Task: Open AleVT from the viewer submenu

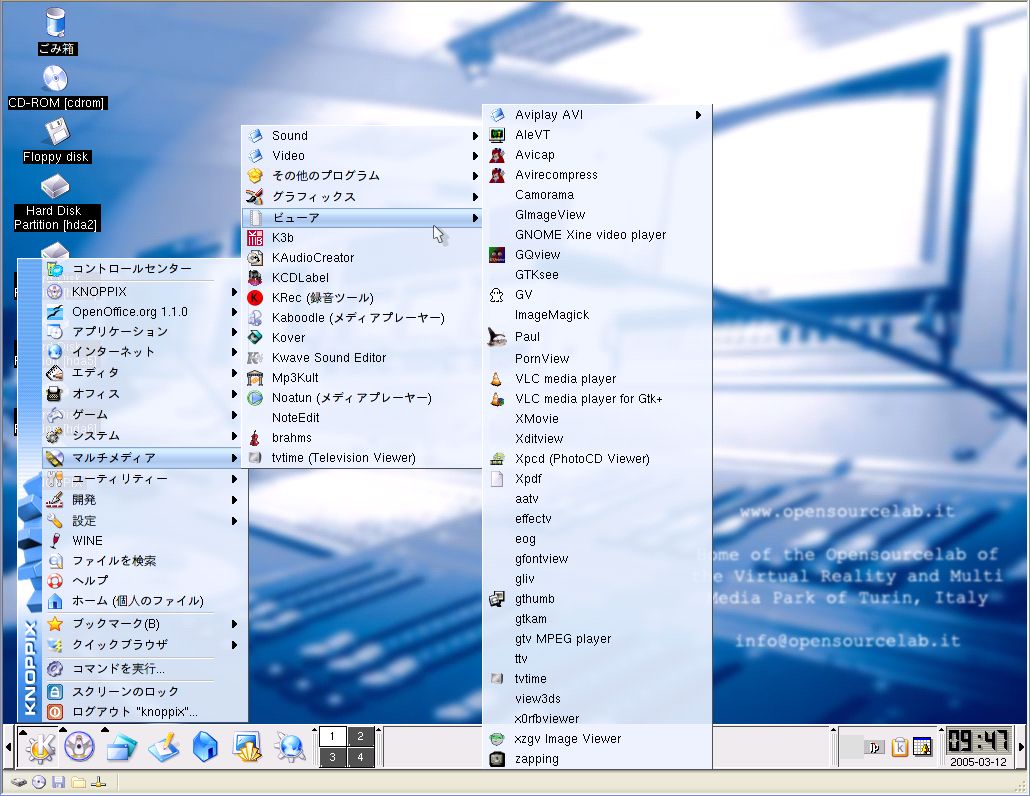Action: 597,135
